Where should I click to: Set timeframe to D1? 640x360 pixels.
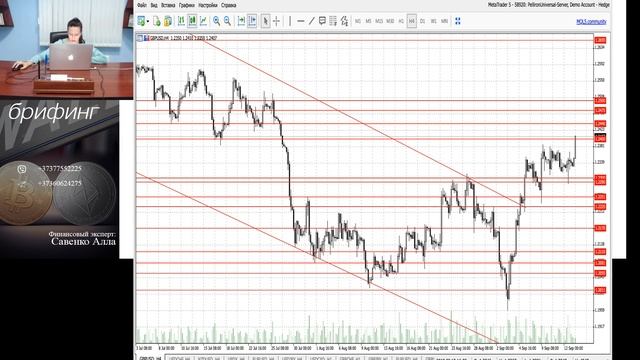[x=422, y=21]
